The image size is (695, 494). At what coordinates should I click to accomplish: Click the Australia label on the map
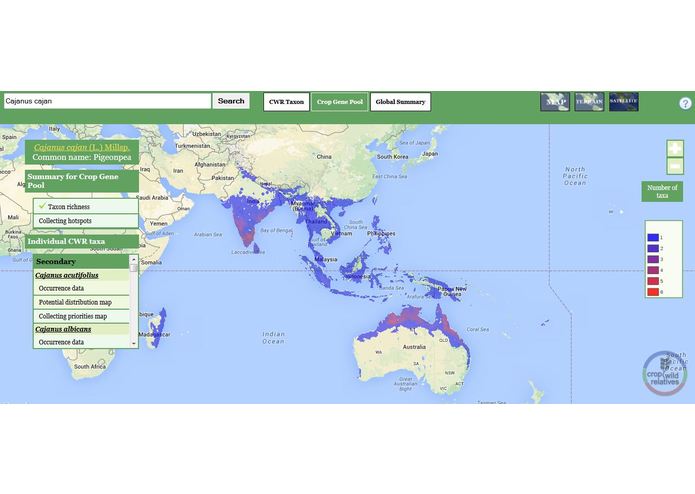414,347
